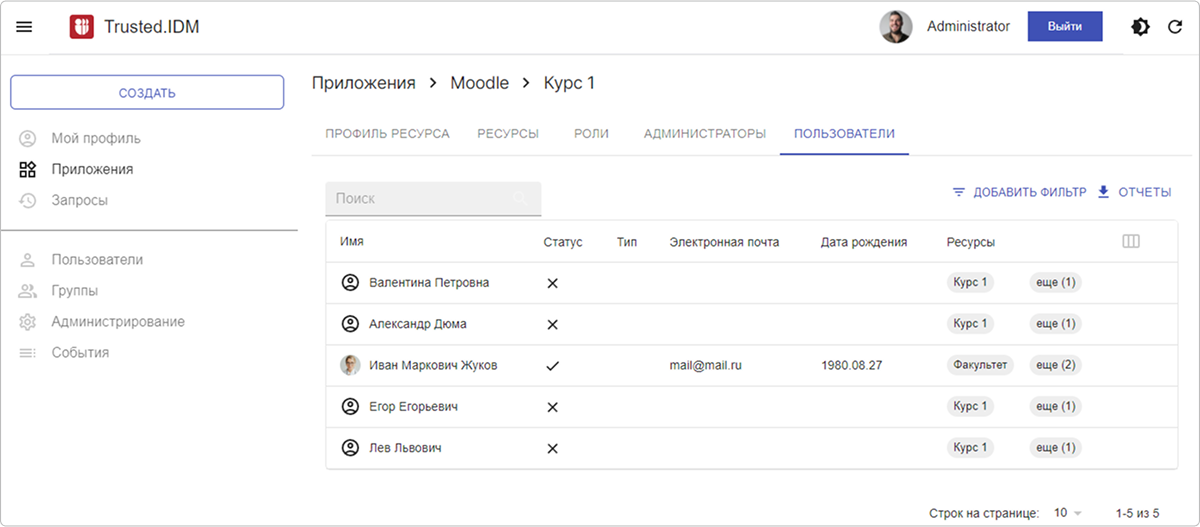Click the Trusted.IDM logo icon
Viewport: 1200px width, 527px height.
point(82,27)
